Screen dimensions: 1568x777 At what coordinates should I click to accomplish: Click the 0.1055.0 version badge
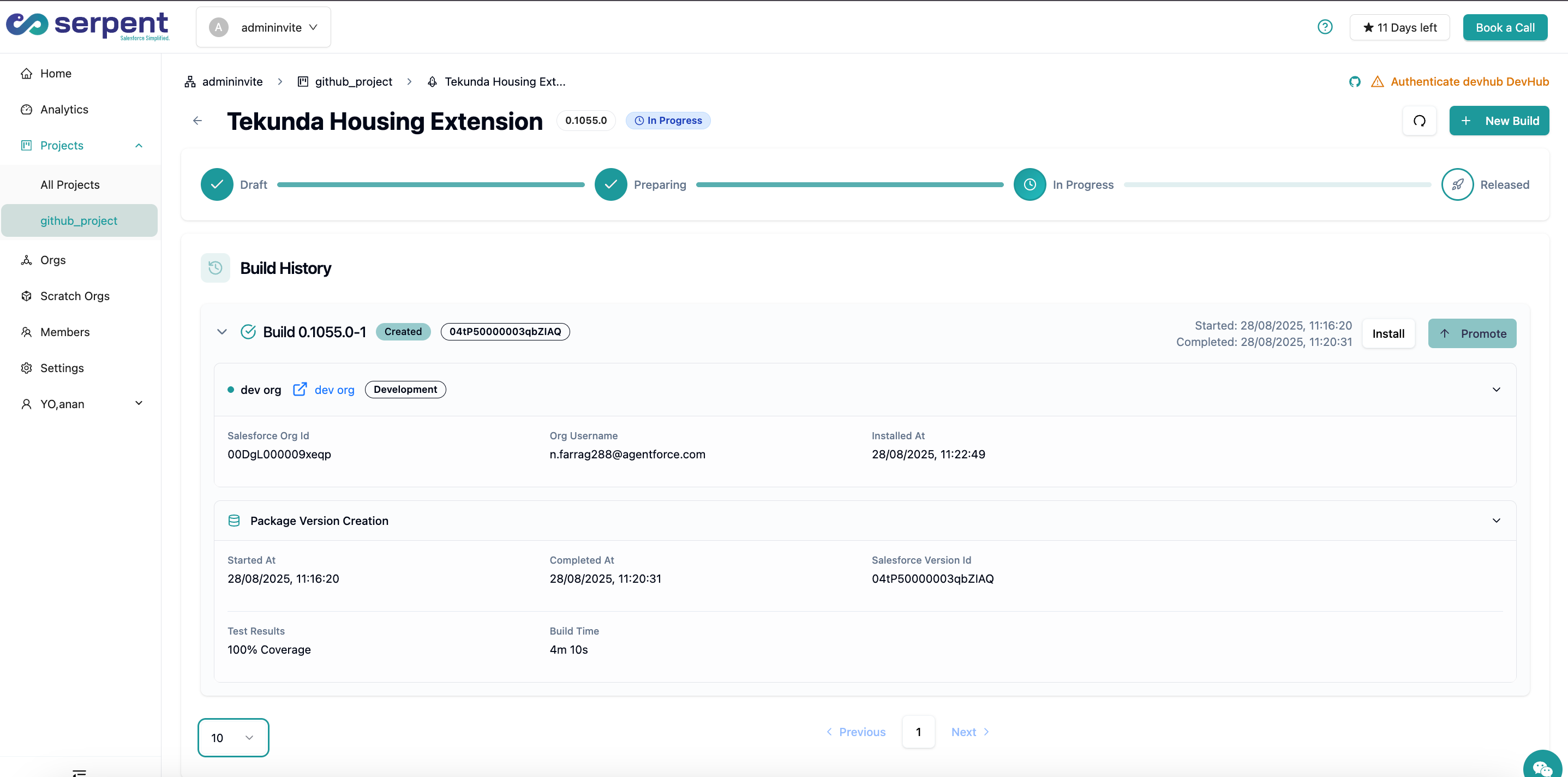pyautogui.click(x=585, y=121)
